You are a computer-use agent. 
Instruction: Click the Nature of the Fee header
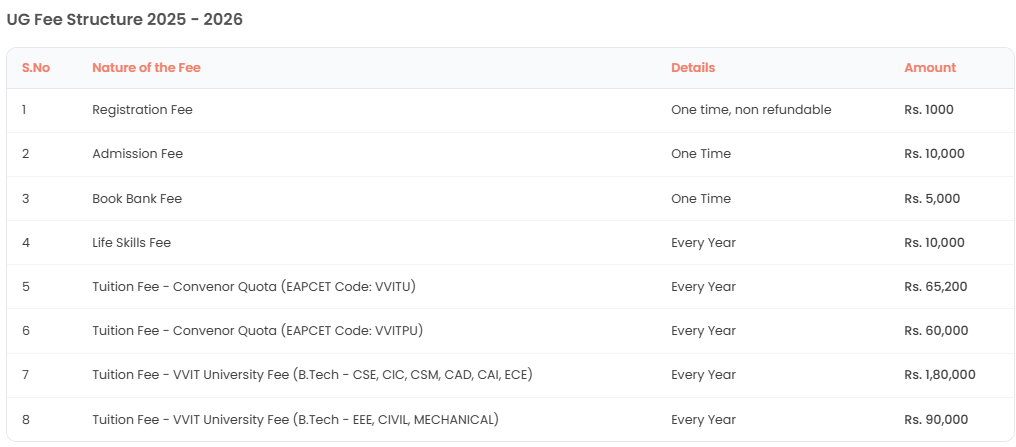point(146,68)
